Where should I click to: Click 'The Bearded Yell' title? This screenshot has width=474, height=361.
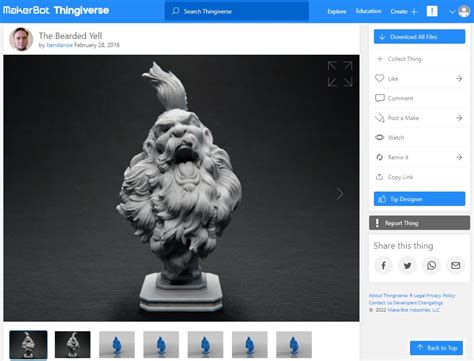pyautogui.click(x=70, y=36)
